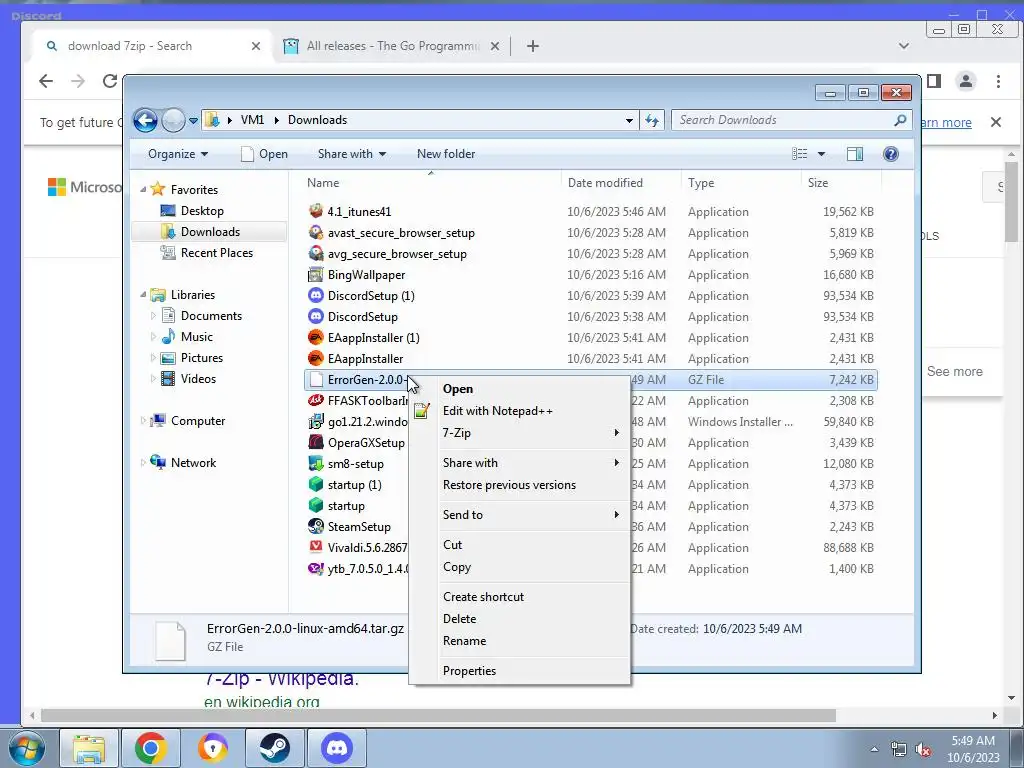Open Windows Explorer from the taskbar
This screenshot has width=1024, height=768.
click(x=89, y=748)
